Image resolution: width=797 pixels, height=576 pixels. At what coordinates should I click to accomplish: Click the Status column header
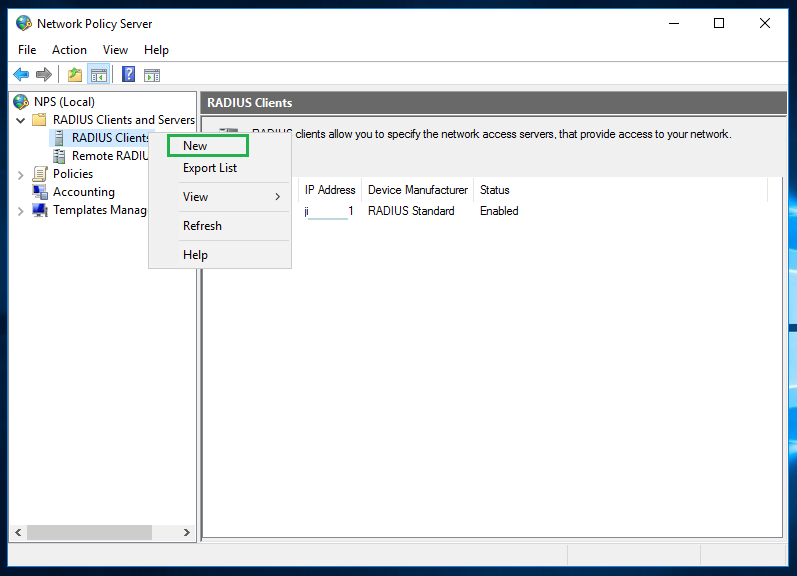(495, 190)
